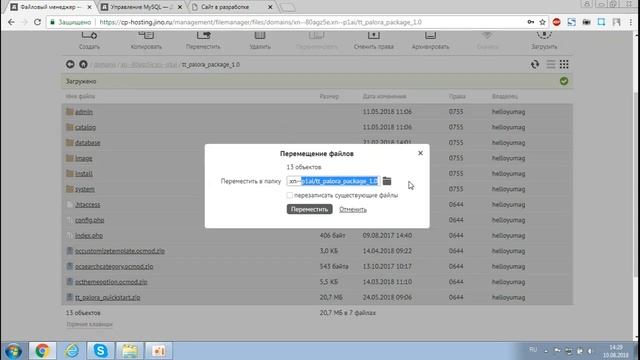Select occustomizetemplate.ocmod.zip file
The height and width of the screenshot is (360, 640).
pyautogui.click(x=120, y=251)
